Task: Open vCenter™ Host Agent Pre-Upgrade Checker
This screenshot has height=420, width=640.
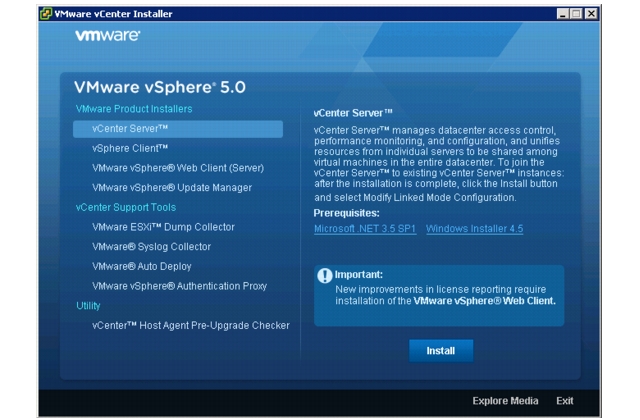Action: tap(191, 325)
